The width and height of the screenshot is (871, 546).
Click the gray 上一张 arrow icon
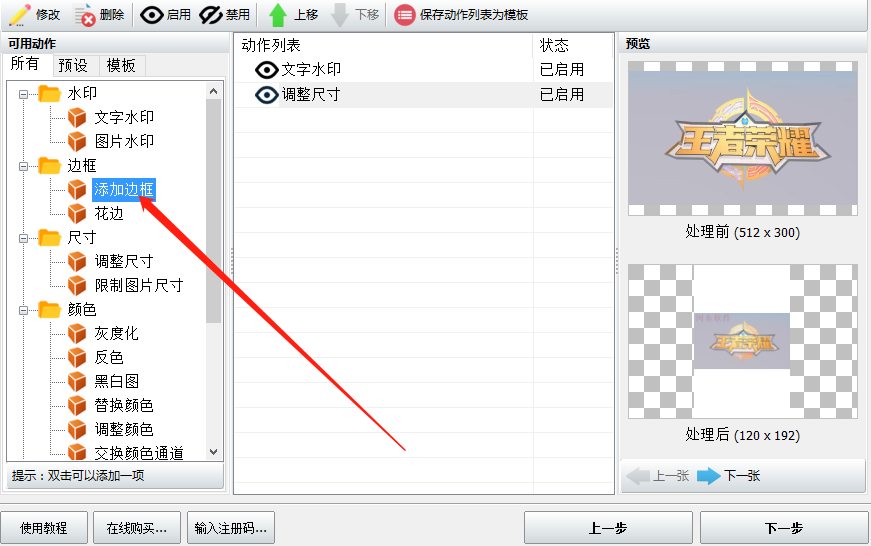click(638, 476)
